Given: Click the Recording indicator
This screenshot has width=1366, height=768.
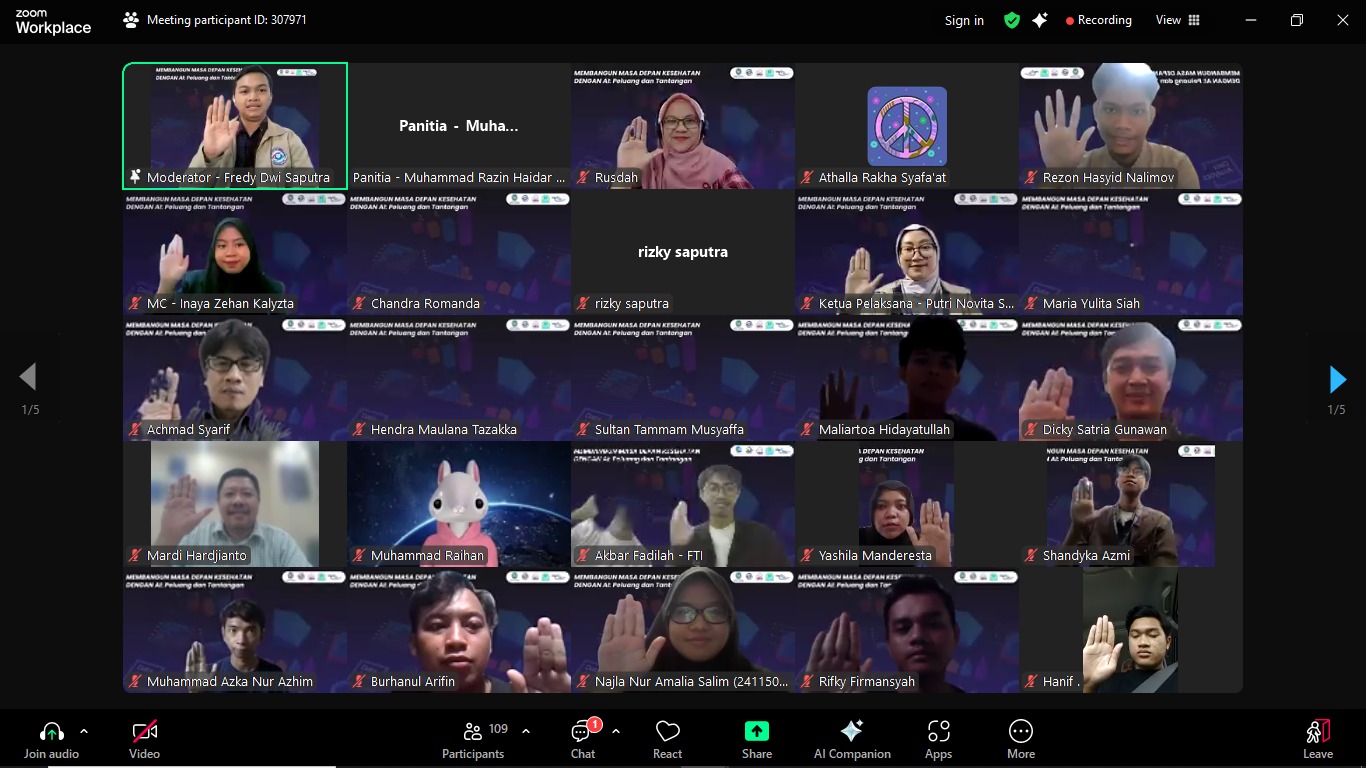Looking at the screenshot, I should point(1099,20).
